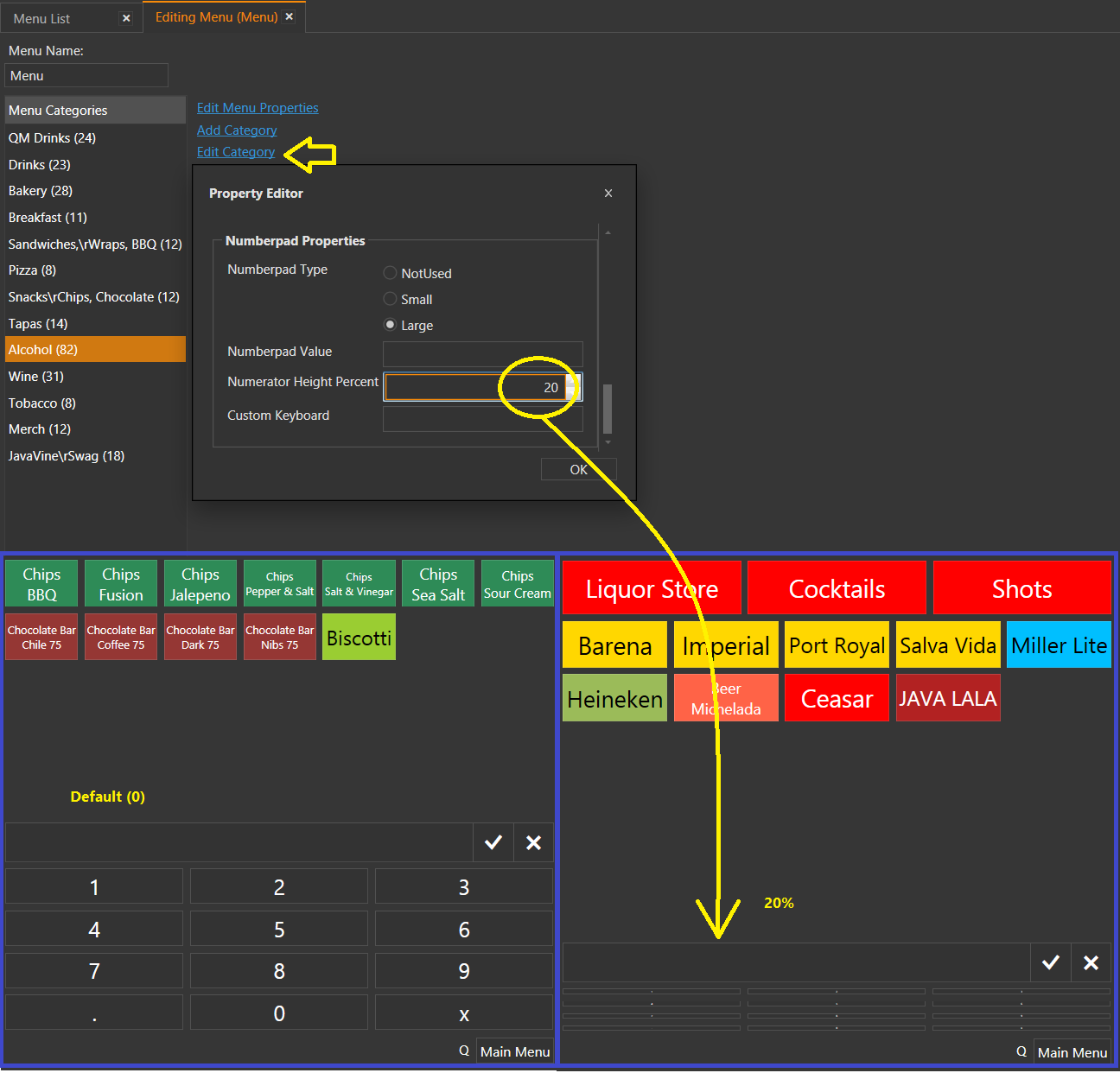
Task: Select Snacks Chips, Chocolate (12) category
Action: tap(95, 297)
